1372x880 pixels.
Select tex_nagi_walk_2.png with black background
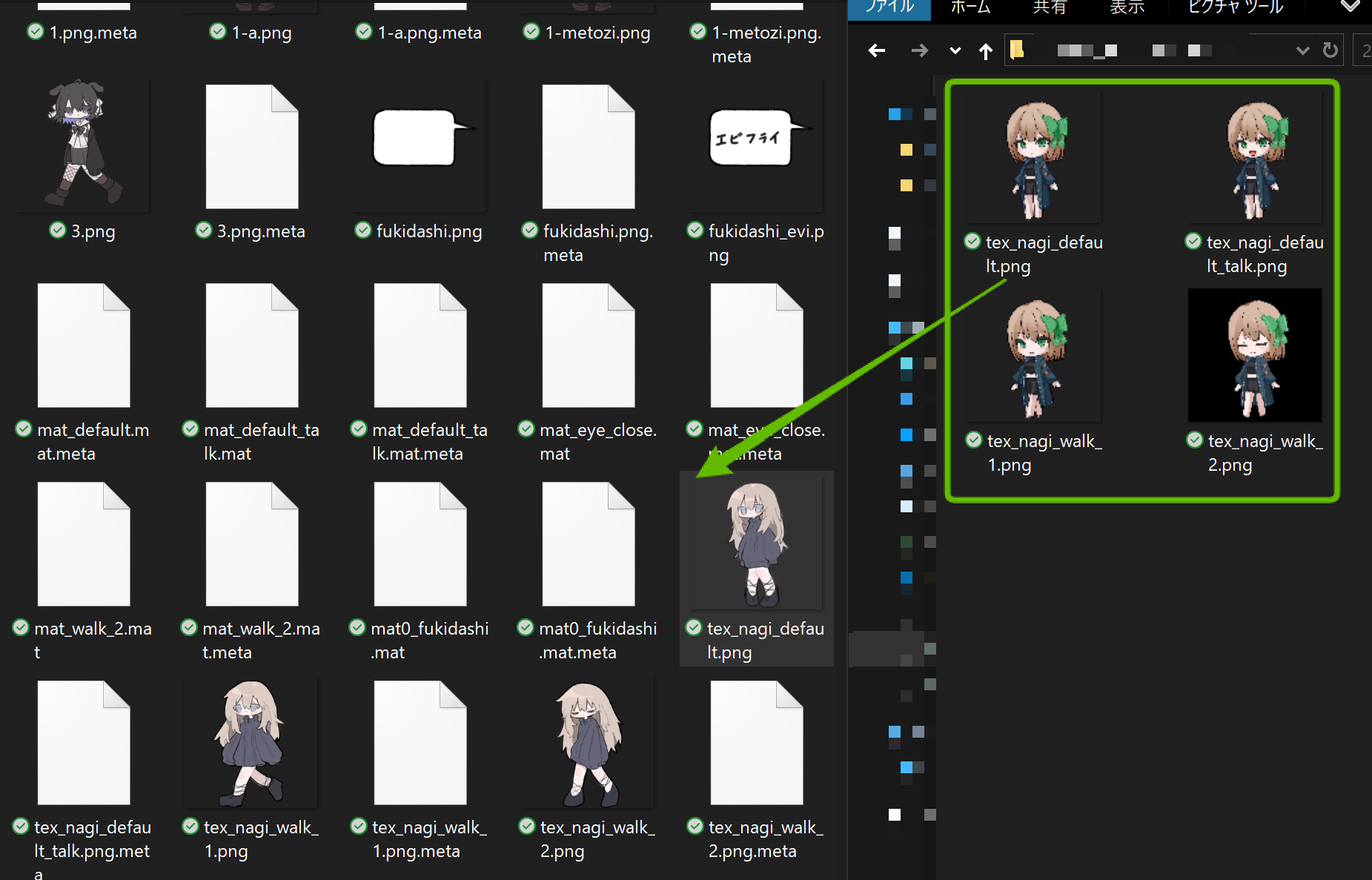(1254, 356)
